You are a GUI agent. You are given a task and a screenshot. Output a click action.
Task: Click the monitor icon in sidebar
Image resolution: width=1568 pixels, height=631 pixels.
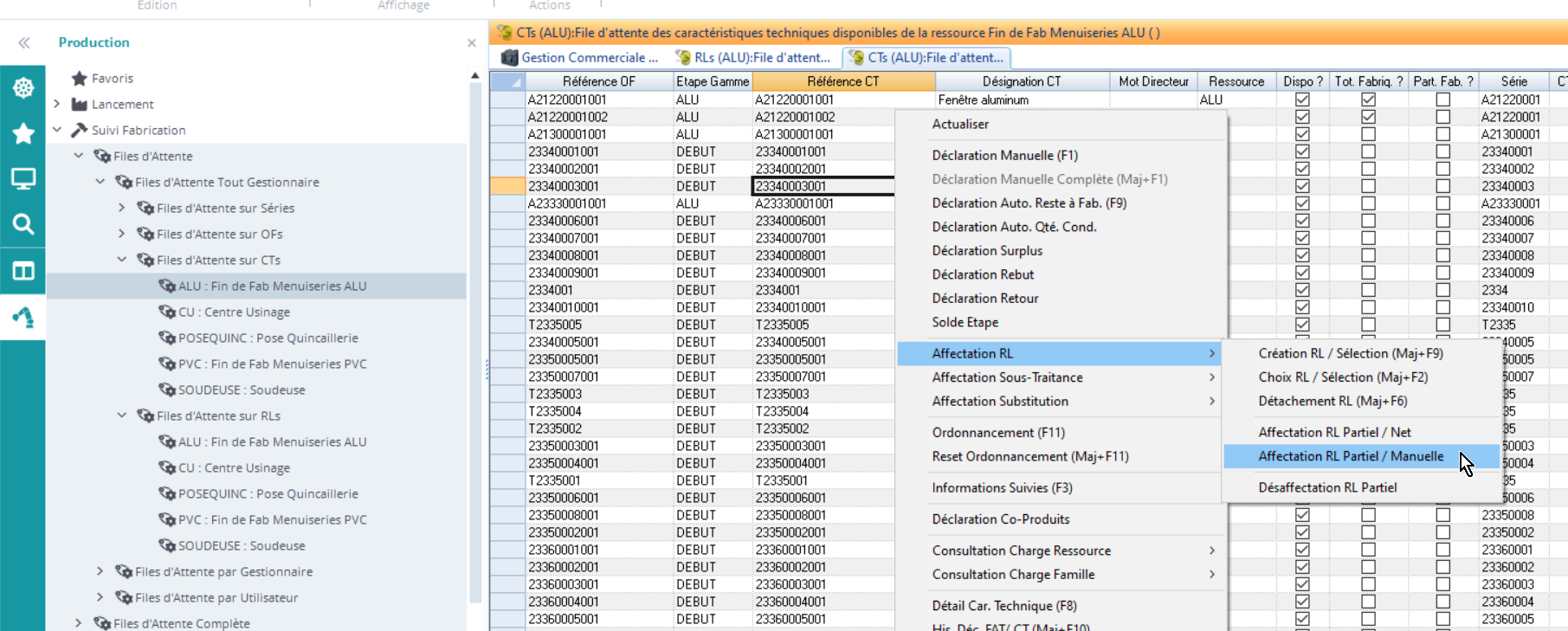pos(23,179)
